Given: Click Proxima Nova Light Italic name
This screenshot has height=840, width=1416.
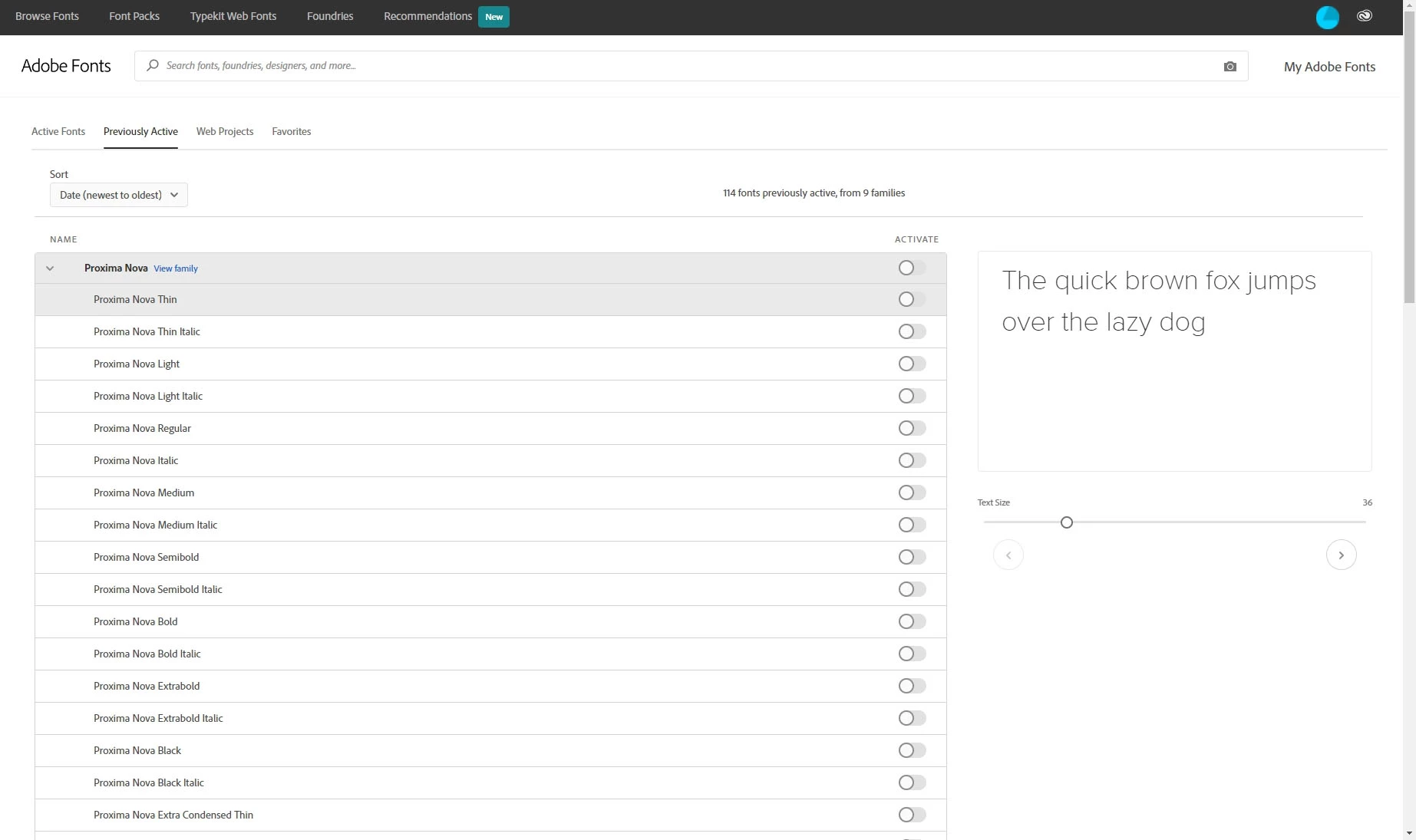Looking at the screenshot, I should (x=148, y=396).
